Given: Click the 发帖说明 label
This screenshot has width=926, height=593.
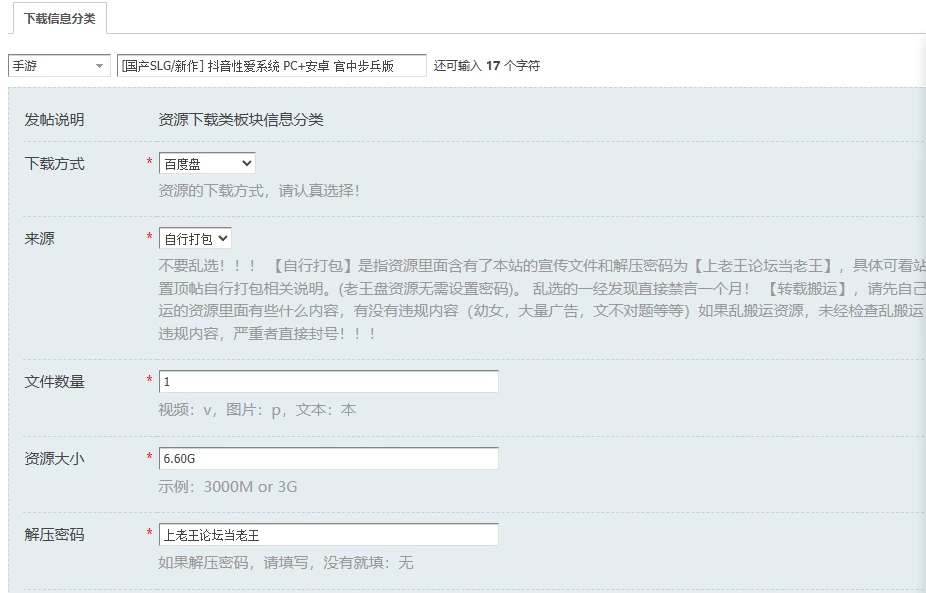Looking at the screenshot, I should tap(54, 120).
